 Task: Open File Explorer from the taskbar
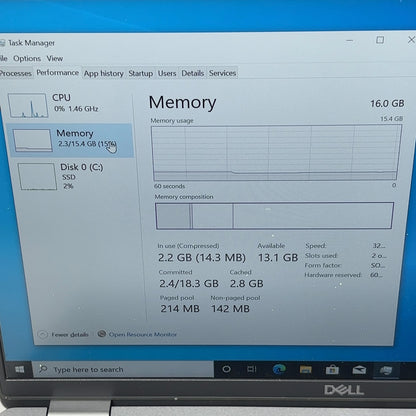point(306,369)
